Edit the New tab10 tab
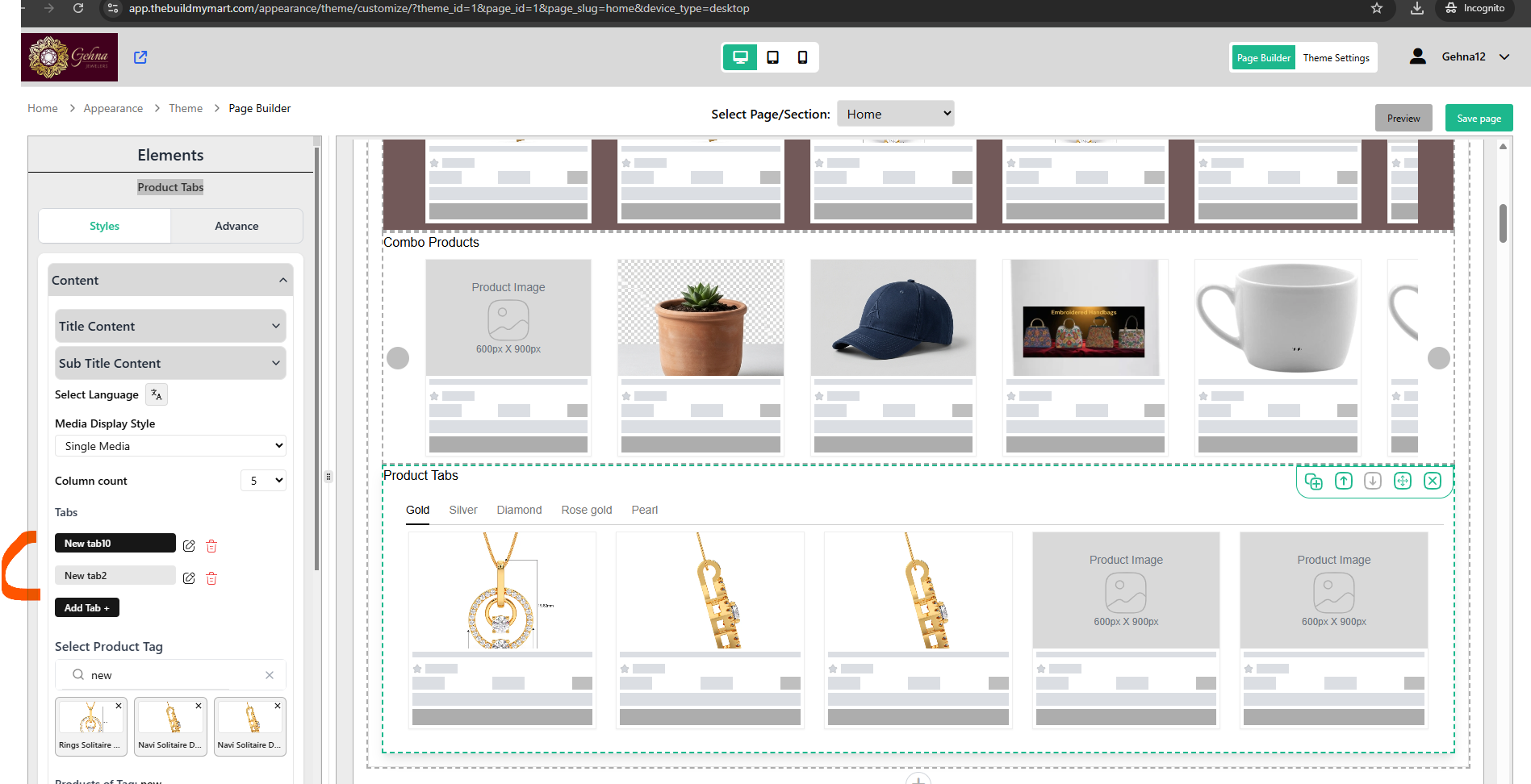 [x=189, y=546]
